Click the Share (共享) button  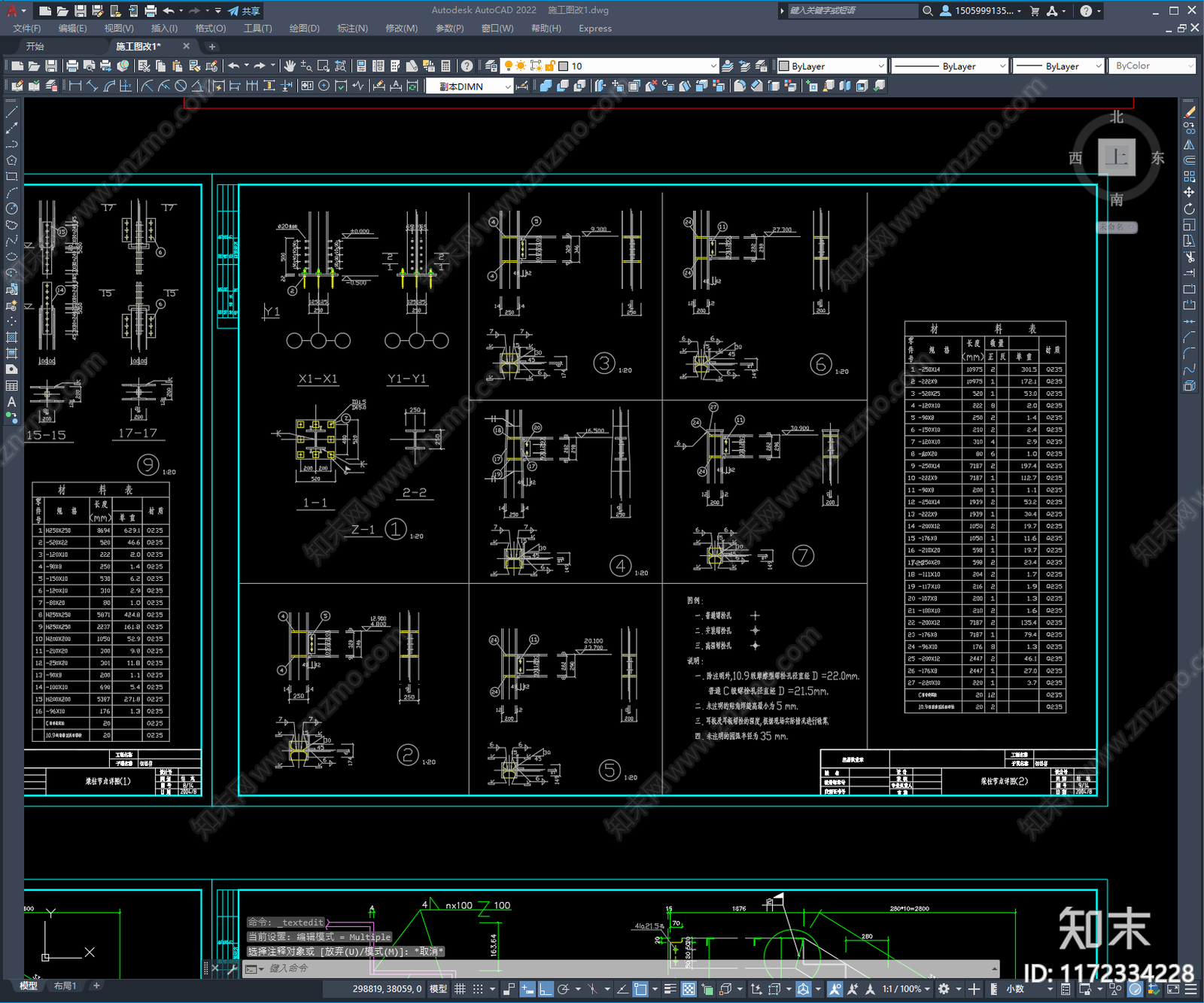244,11
